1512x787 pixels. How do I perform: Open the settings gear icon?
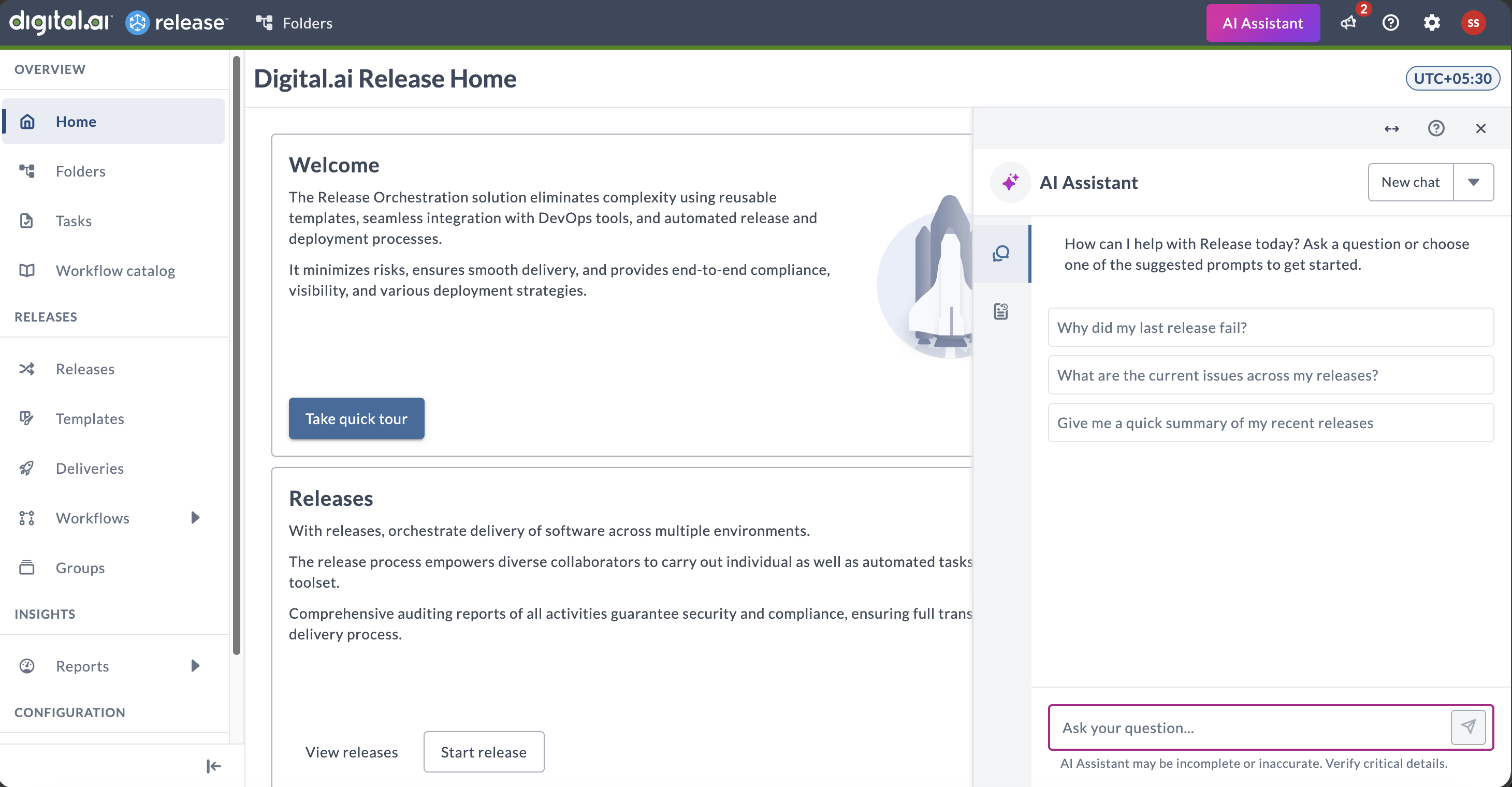(1432, 23)
